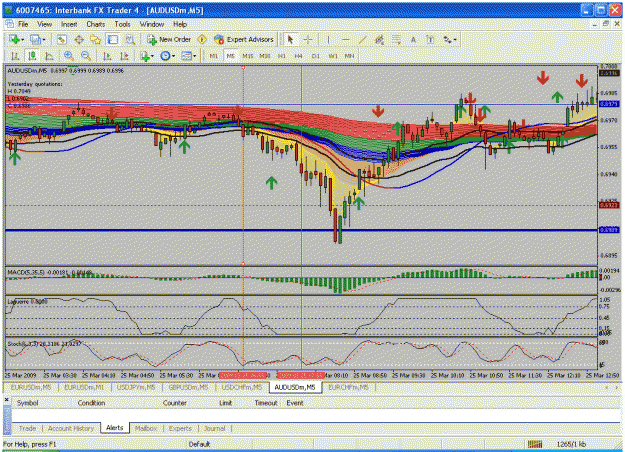
Task: Open the Periods clock icon
Action: 165,56
